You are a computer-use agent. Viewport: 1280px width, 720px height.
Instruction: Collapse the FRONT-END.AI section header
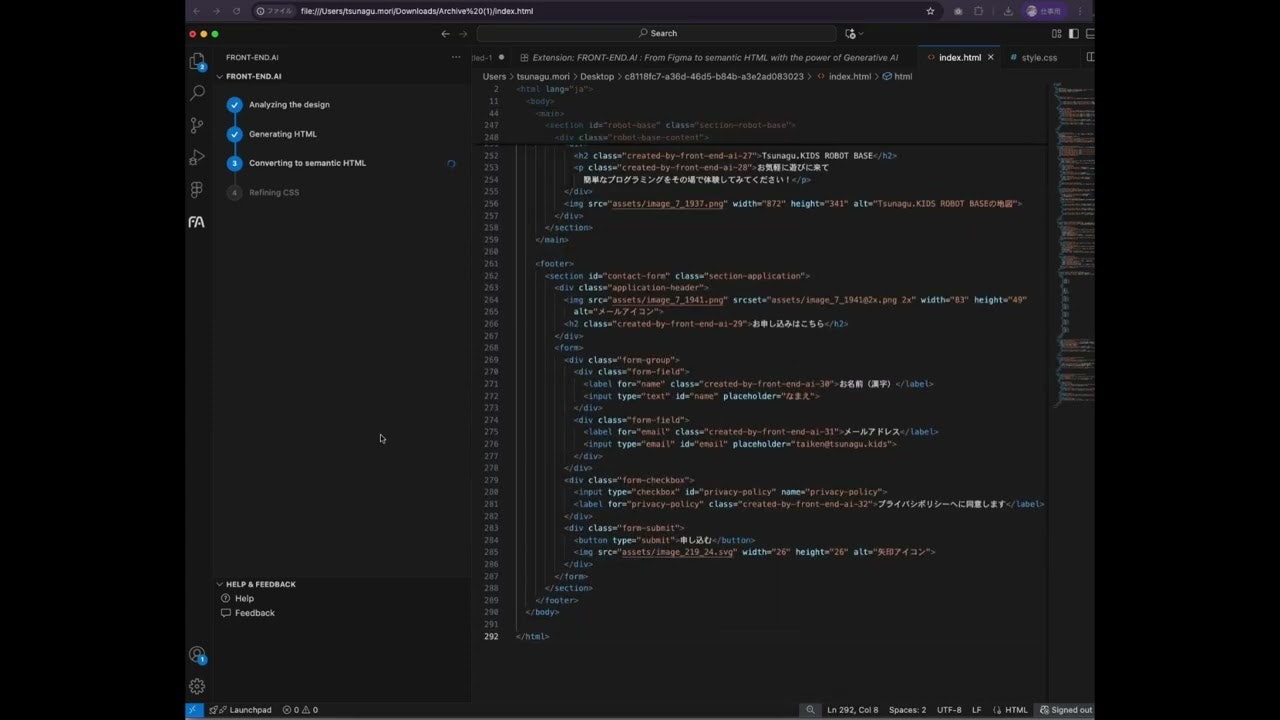(253, 76)
